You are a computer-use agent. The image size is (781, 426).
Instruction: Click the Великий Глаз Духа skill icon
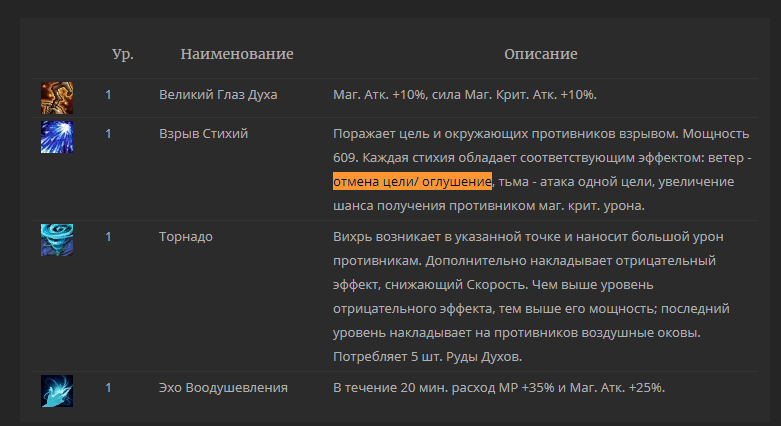pos(57,97)
